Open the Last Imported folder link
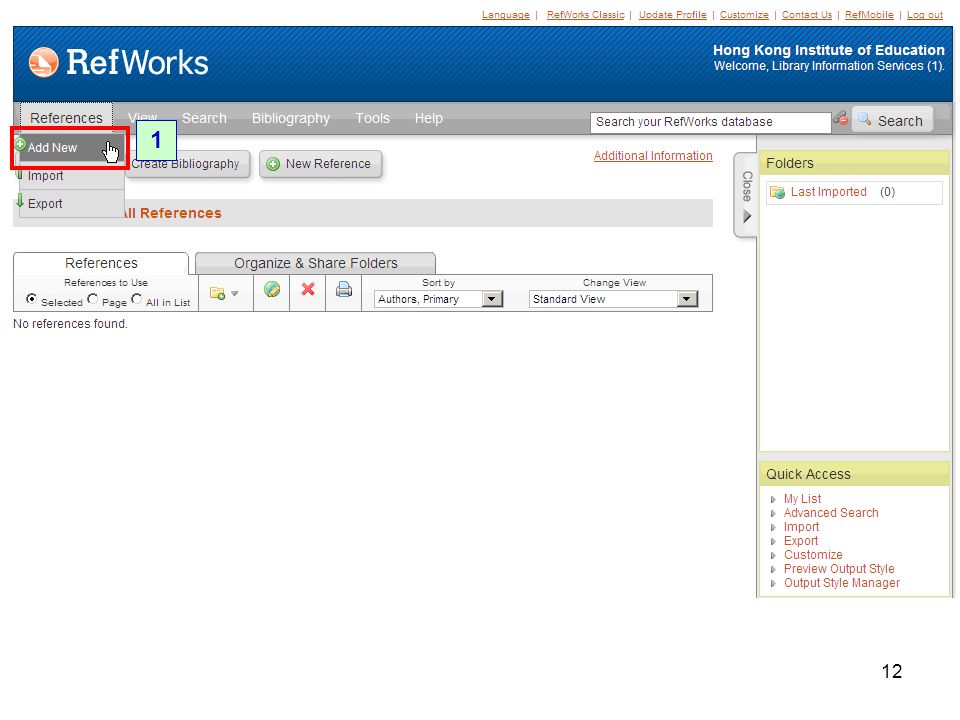Viewport: 960px width, 720px height. click(x=828, y=192)
